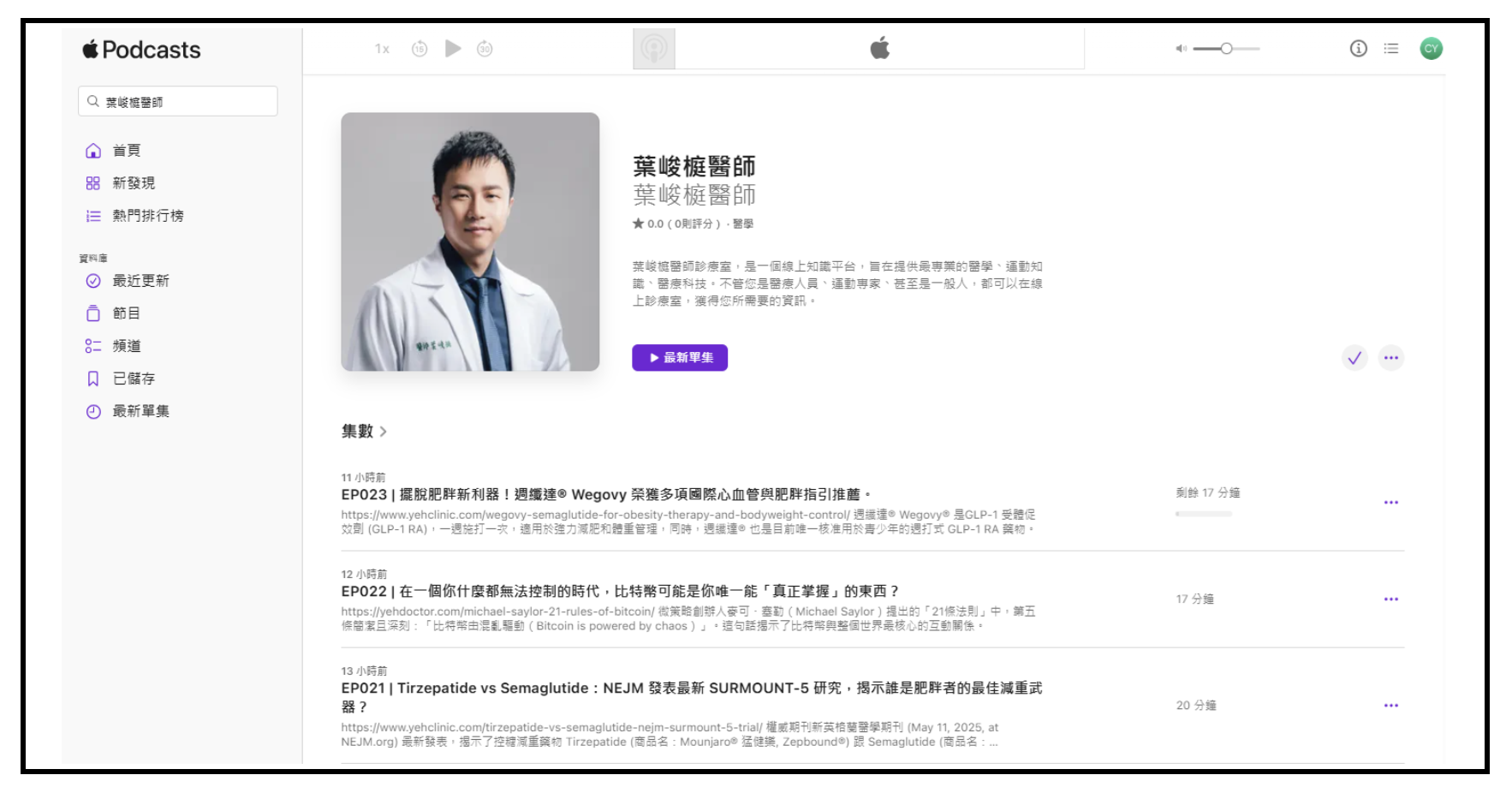The image size is (1512, 793).
Task: Click the volume mute speaker icon
Action: [1181, 49]
